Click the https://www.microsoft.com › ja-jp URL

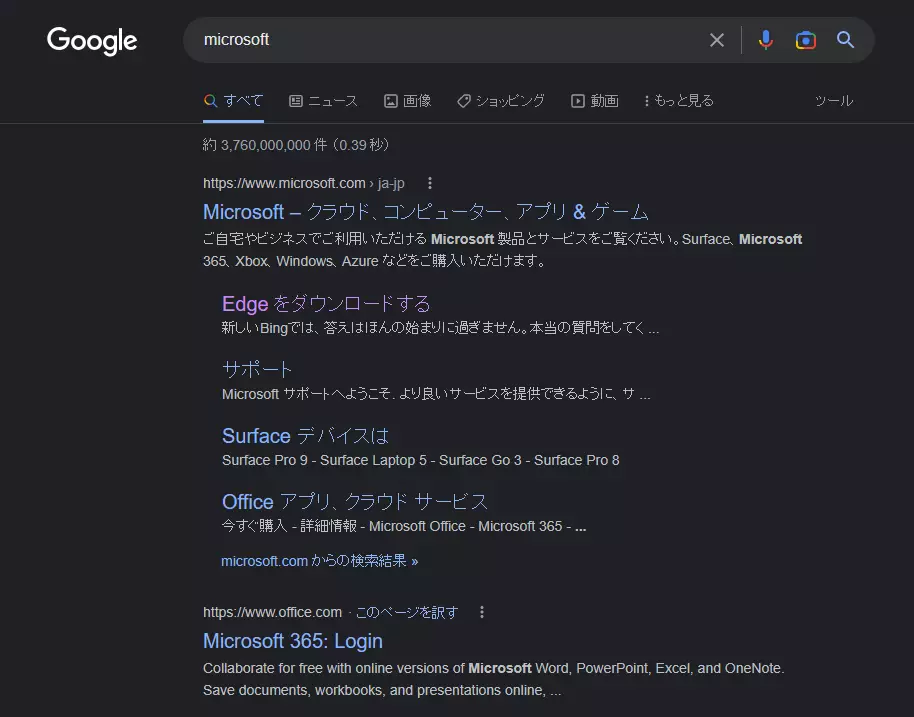(x=304, y=183)
